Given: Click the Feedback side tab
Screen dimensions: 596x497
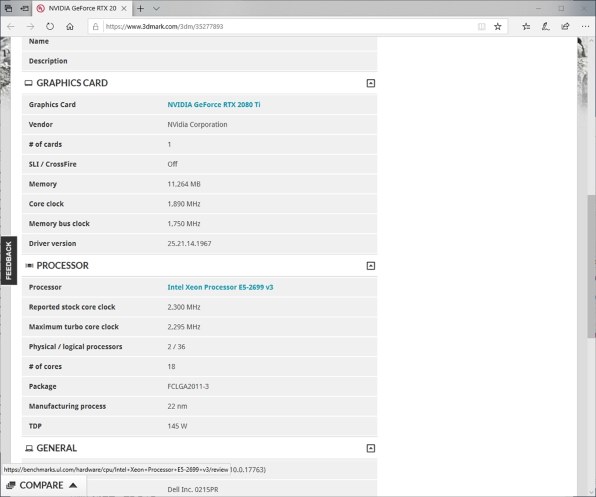Looking at the screenshot, I should point(8,261).
